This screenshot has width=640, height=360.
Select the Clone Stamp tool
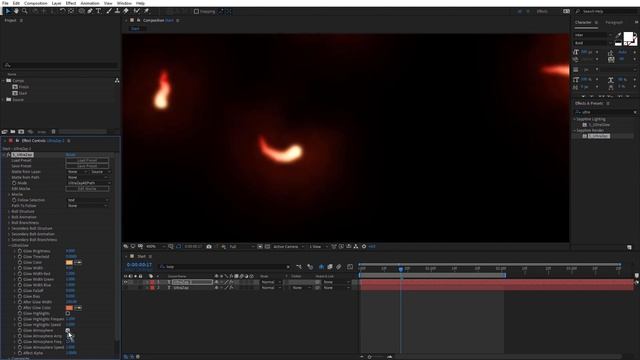coord(117,11)
